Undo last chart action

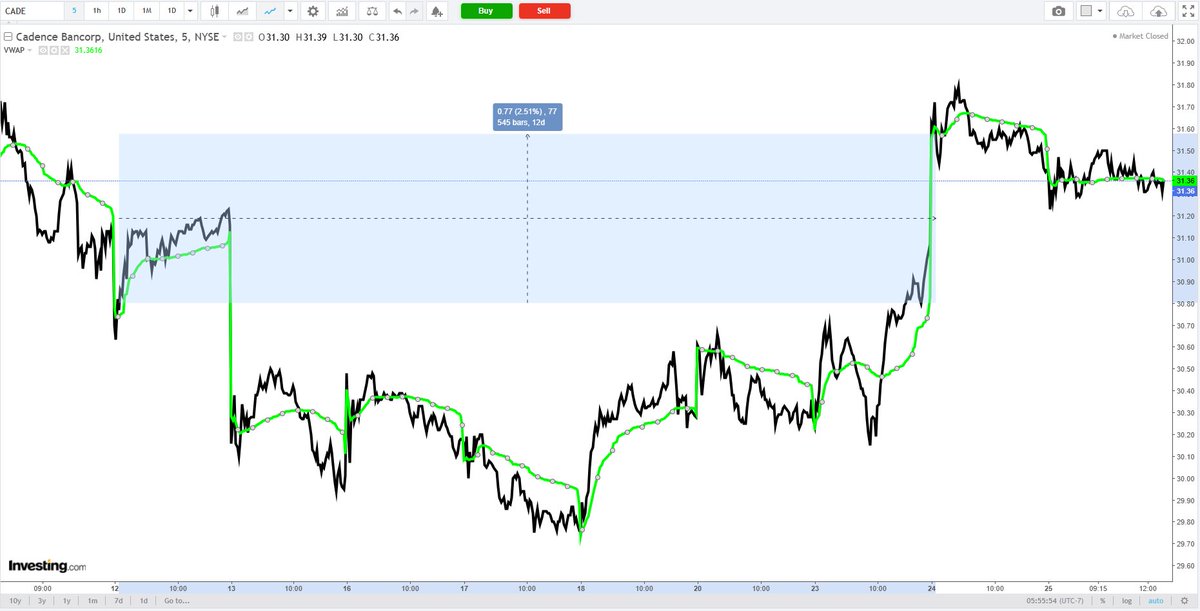pos(397,11)
